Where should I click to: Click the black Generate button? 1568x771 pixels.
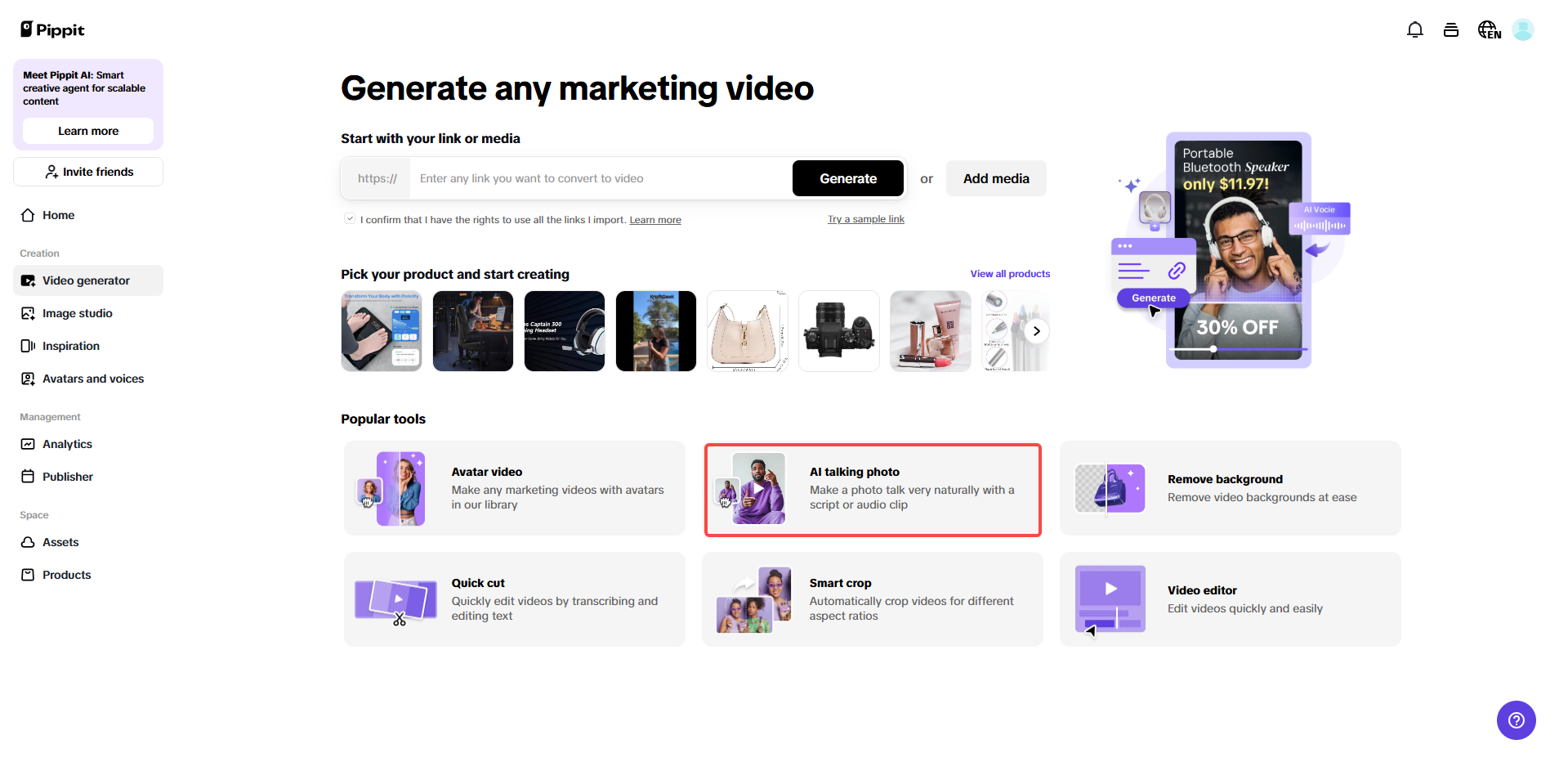click(848, 178)
